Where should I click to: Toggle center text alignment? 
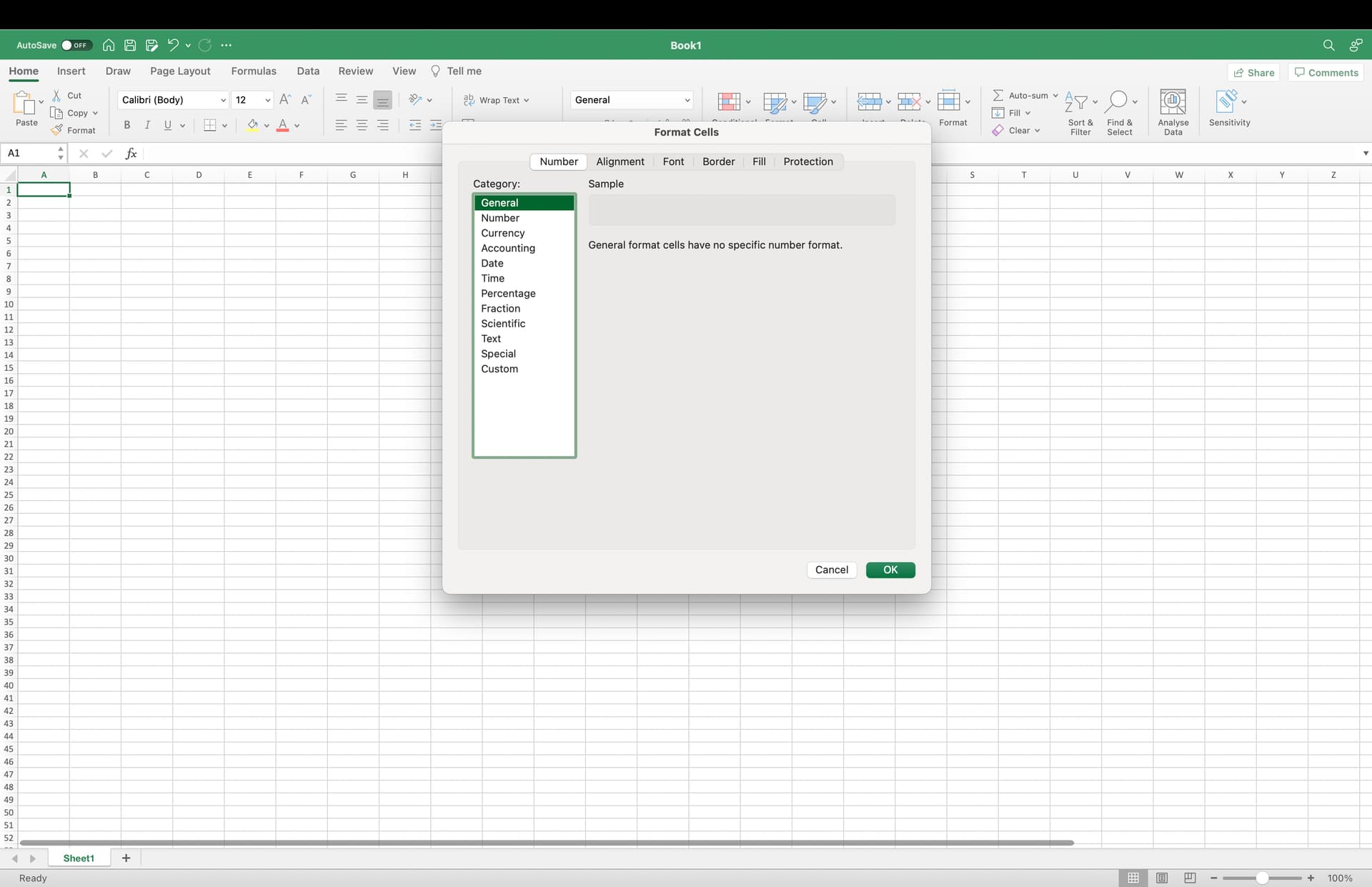pyautogui.click(x=362, y=125)
